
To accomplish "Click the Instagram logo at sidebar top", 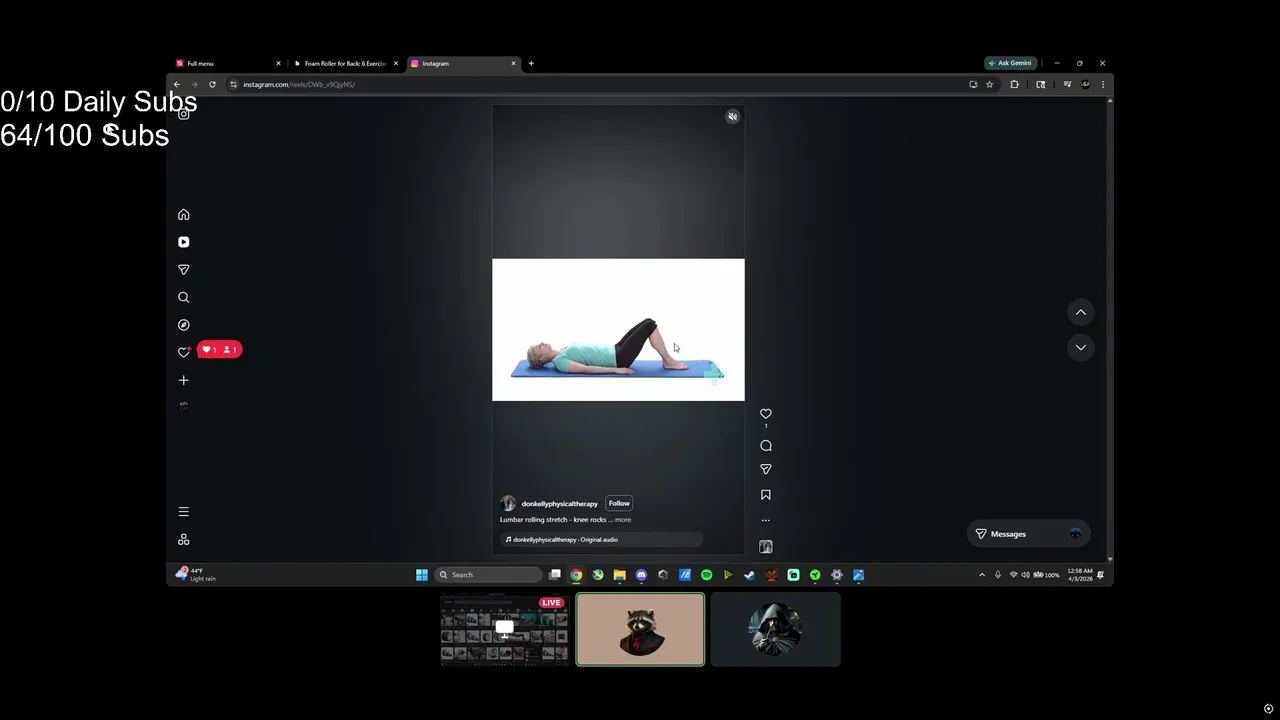I will pos(183,114).
